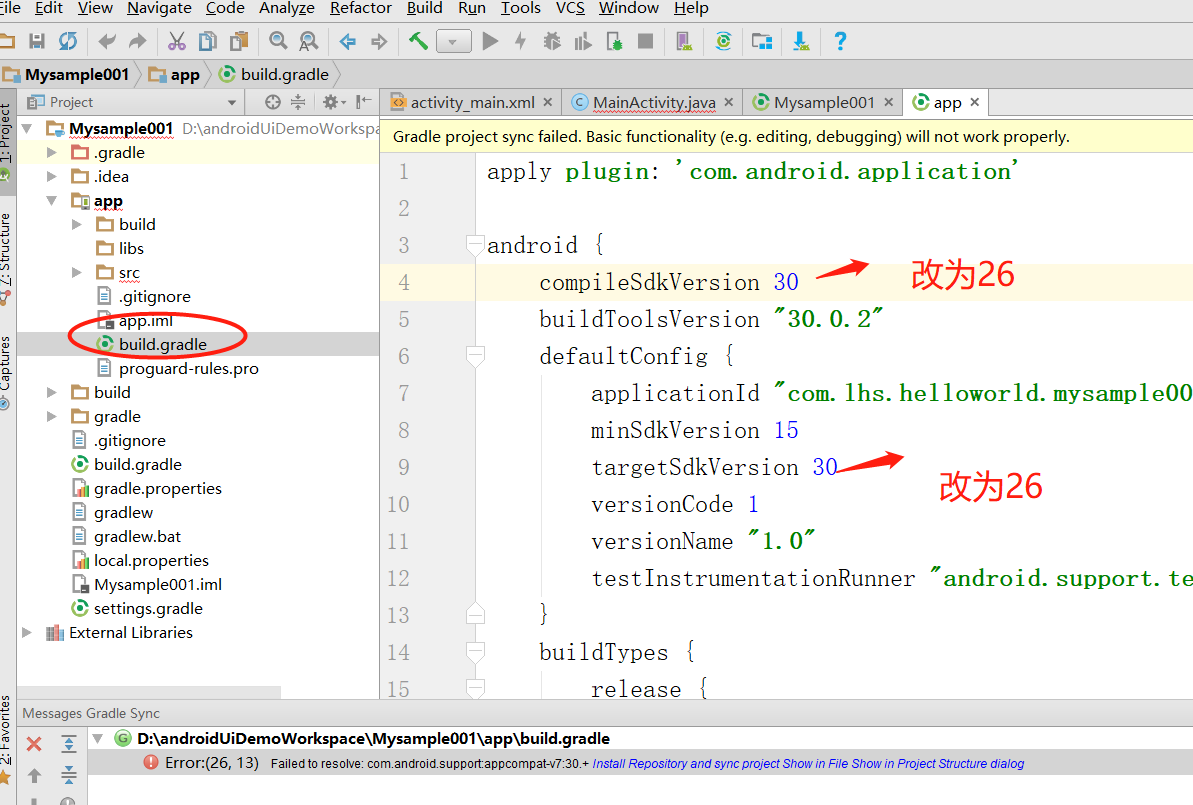Screen dimensions: 1193x805
Task: Select proguard-rules.pro file
Action: click(x=189, y=369)
